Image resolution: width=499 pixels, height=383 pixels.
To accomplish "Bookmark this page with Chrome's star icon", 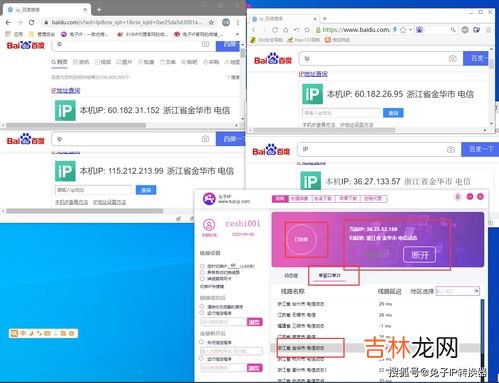I will coord(211,22).
